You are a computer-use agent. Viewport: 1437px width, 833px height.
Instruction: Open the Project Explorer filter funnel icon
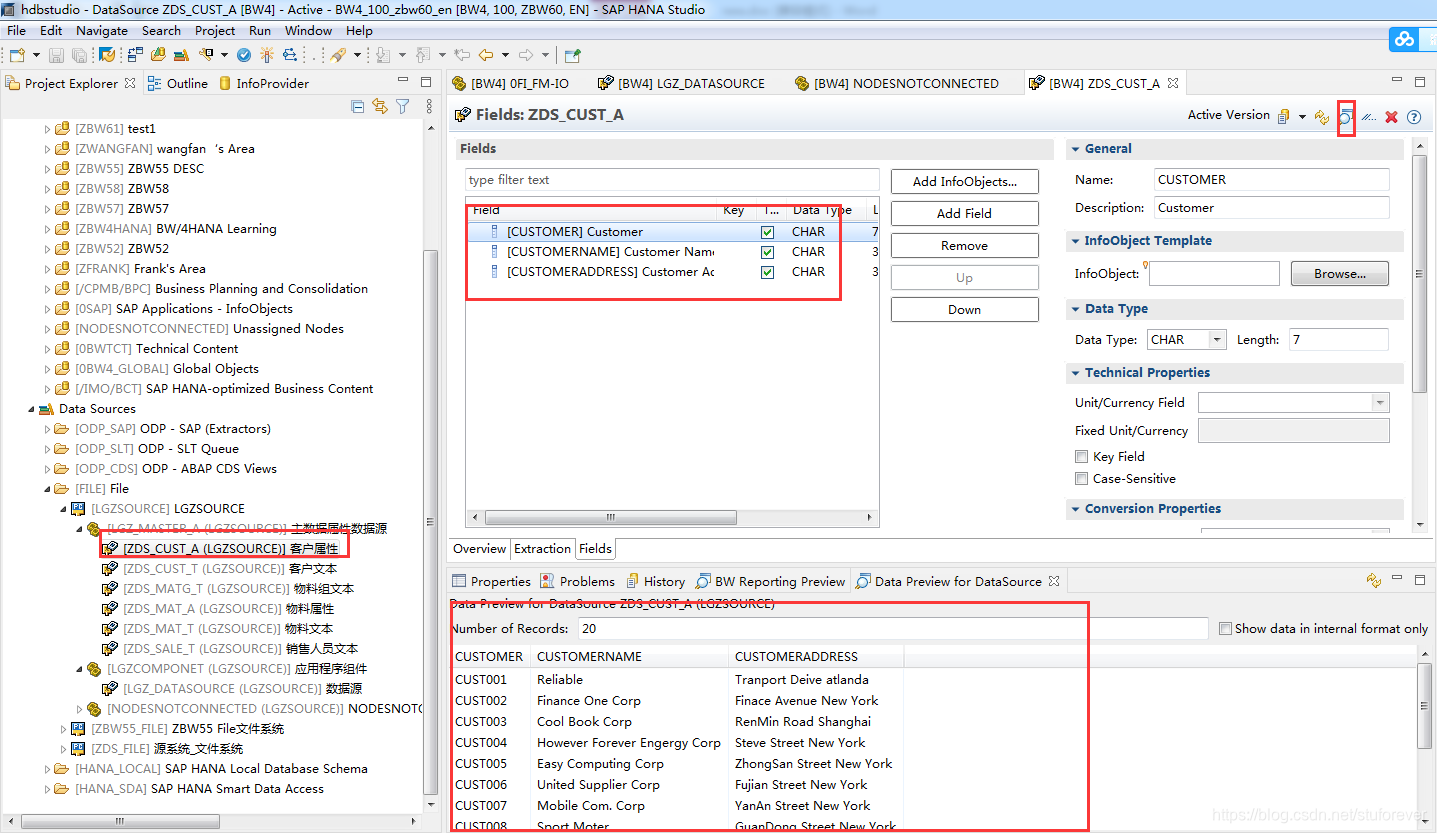(x=402, y=106)
